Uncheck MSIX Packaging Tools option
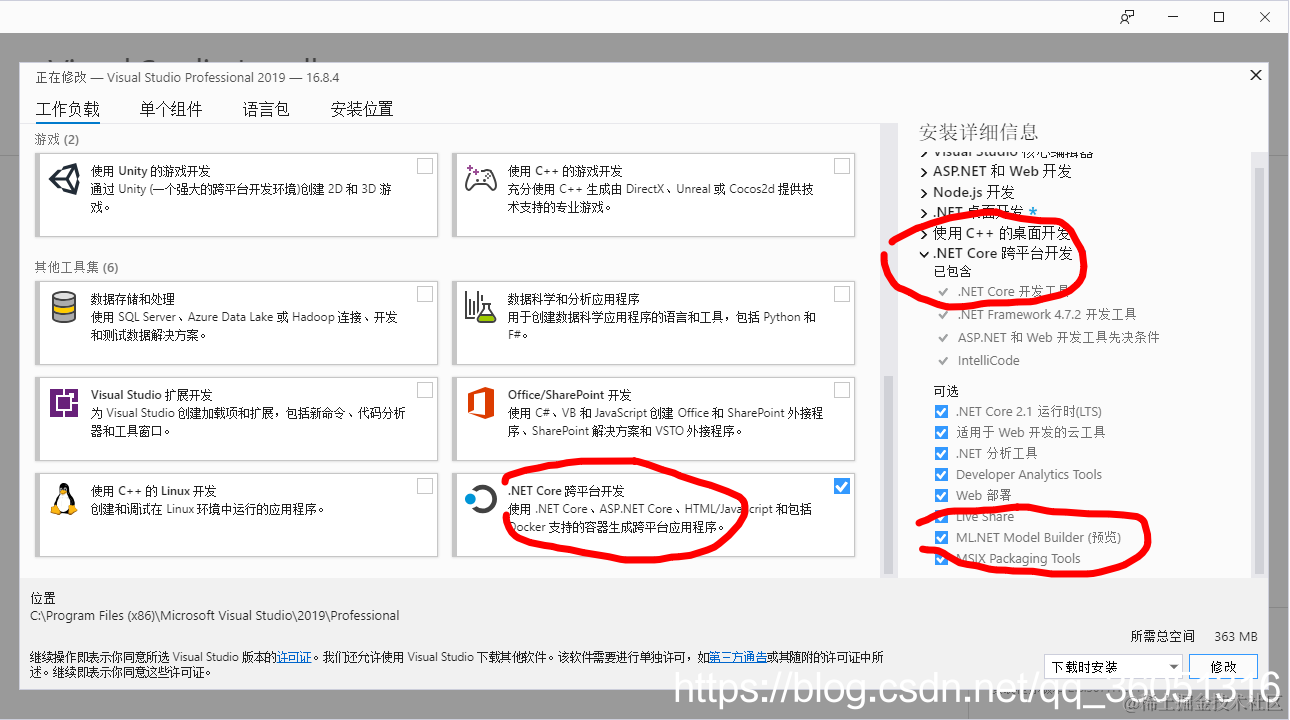The image size is (1290, 720). (941, 559)
